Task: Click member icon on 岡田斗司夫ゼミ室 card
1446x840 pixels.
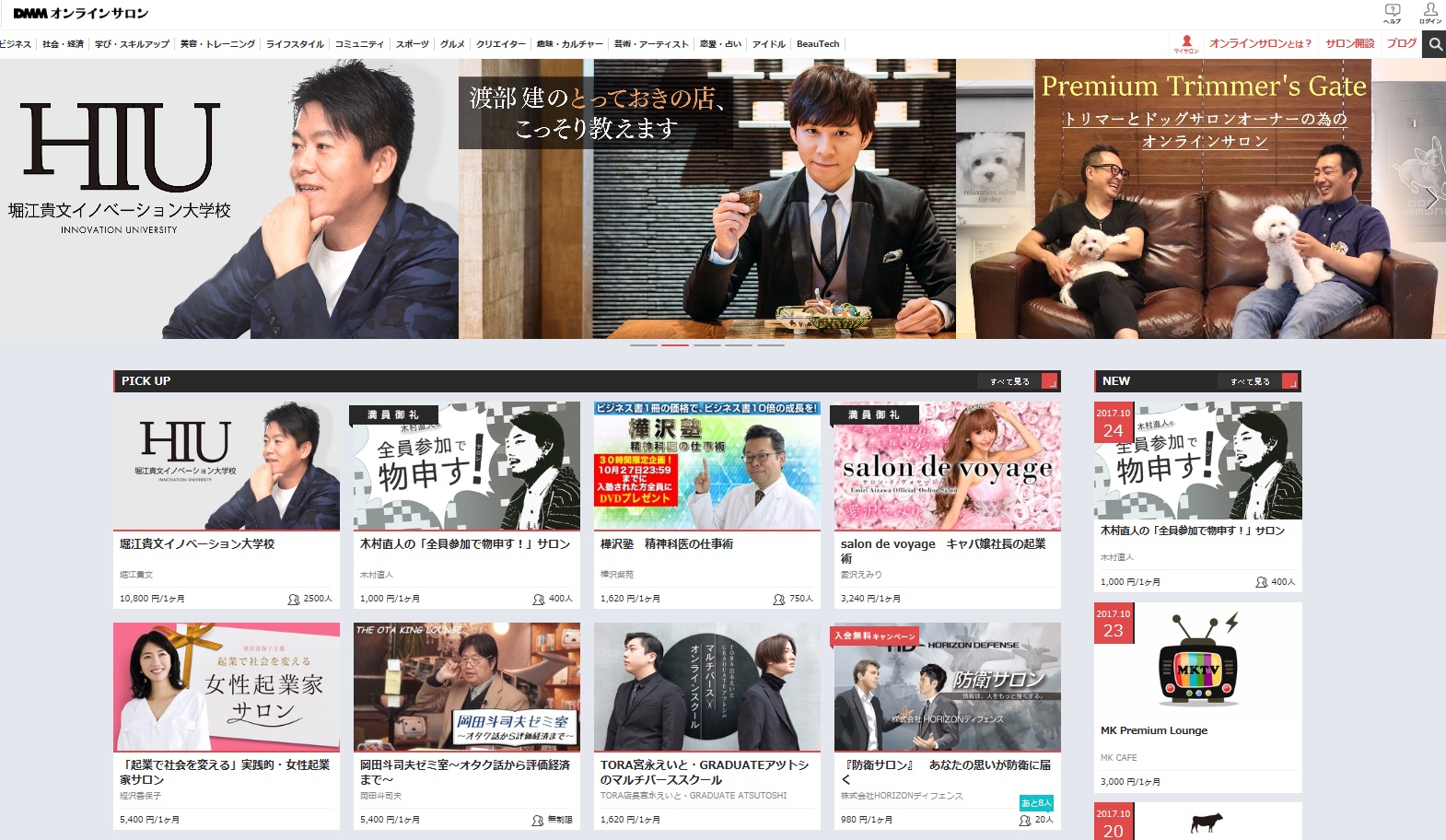Action: [538, 820]
